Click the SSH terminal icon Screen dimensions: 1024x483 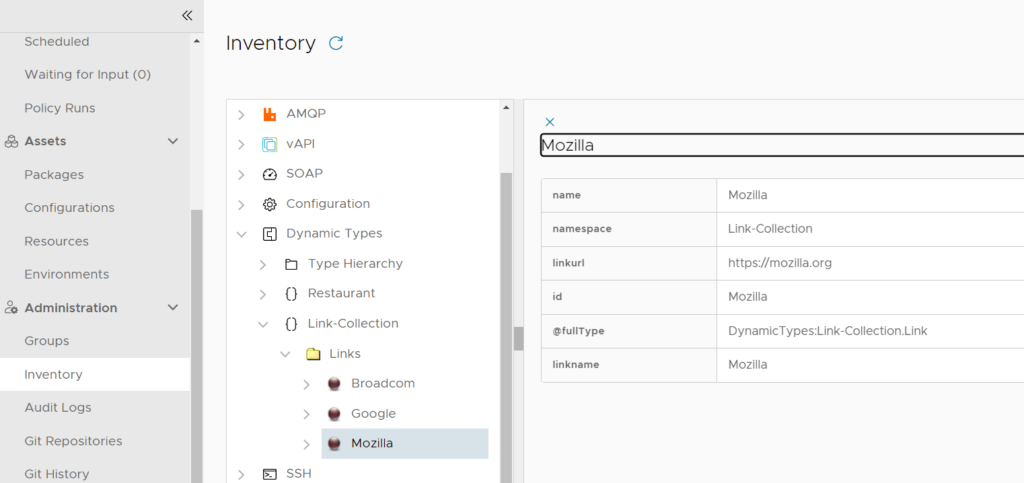click(x=269, y=474)
